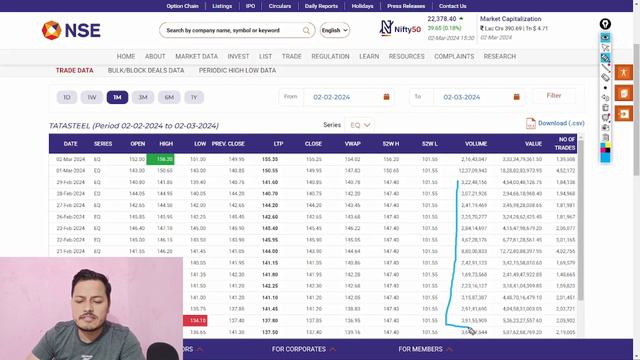640x360 pixels.
Task: Click the orange document side button
Action: point(623,93)
